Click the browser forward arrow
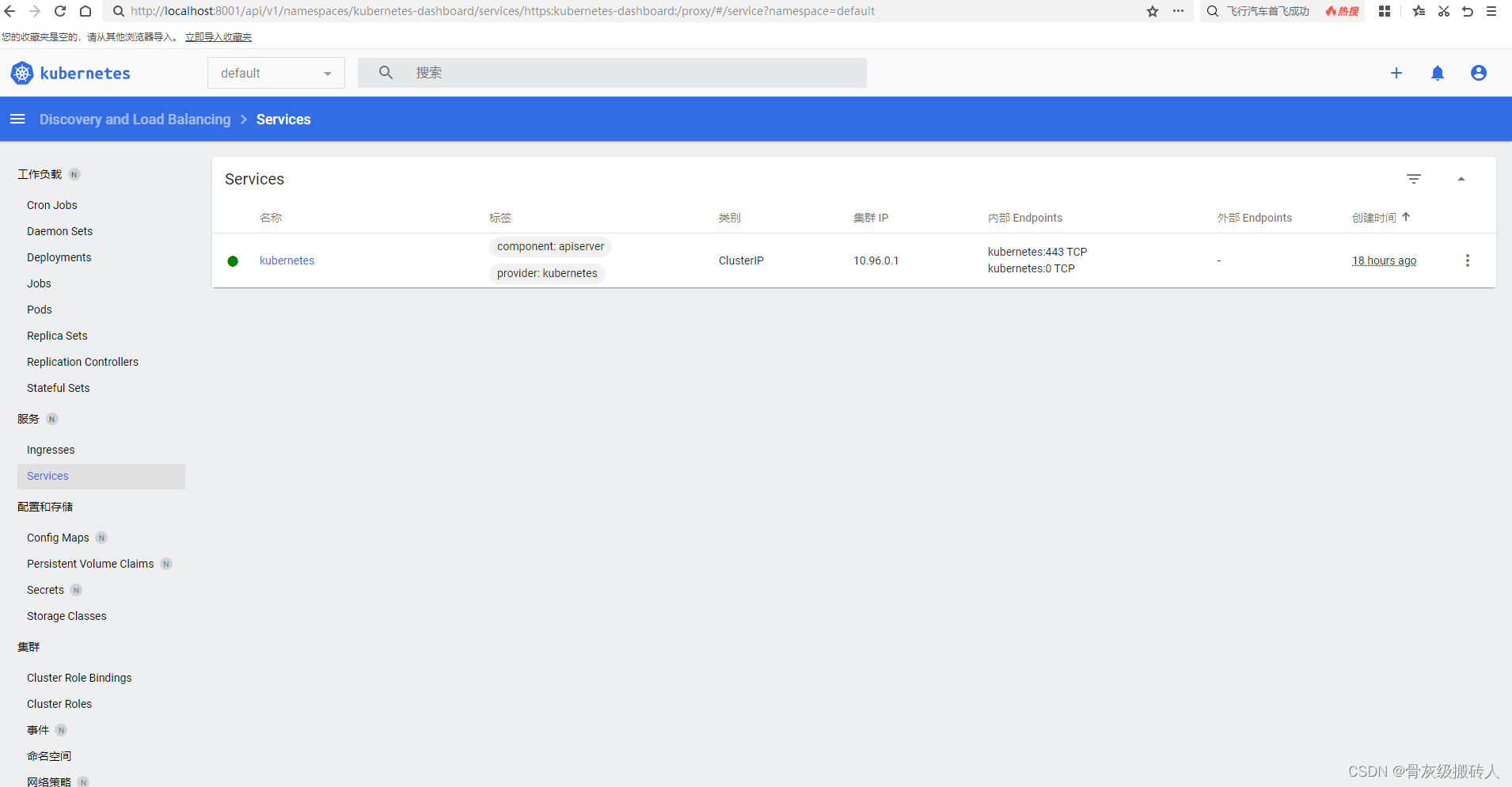 [35, 11]
